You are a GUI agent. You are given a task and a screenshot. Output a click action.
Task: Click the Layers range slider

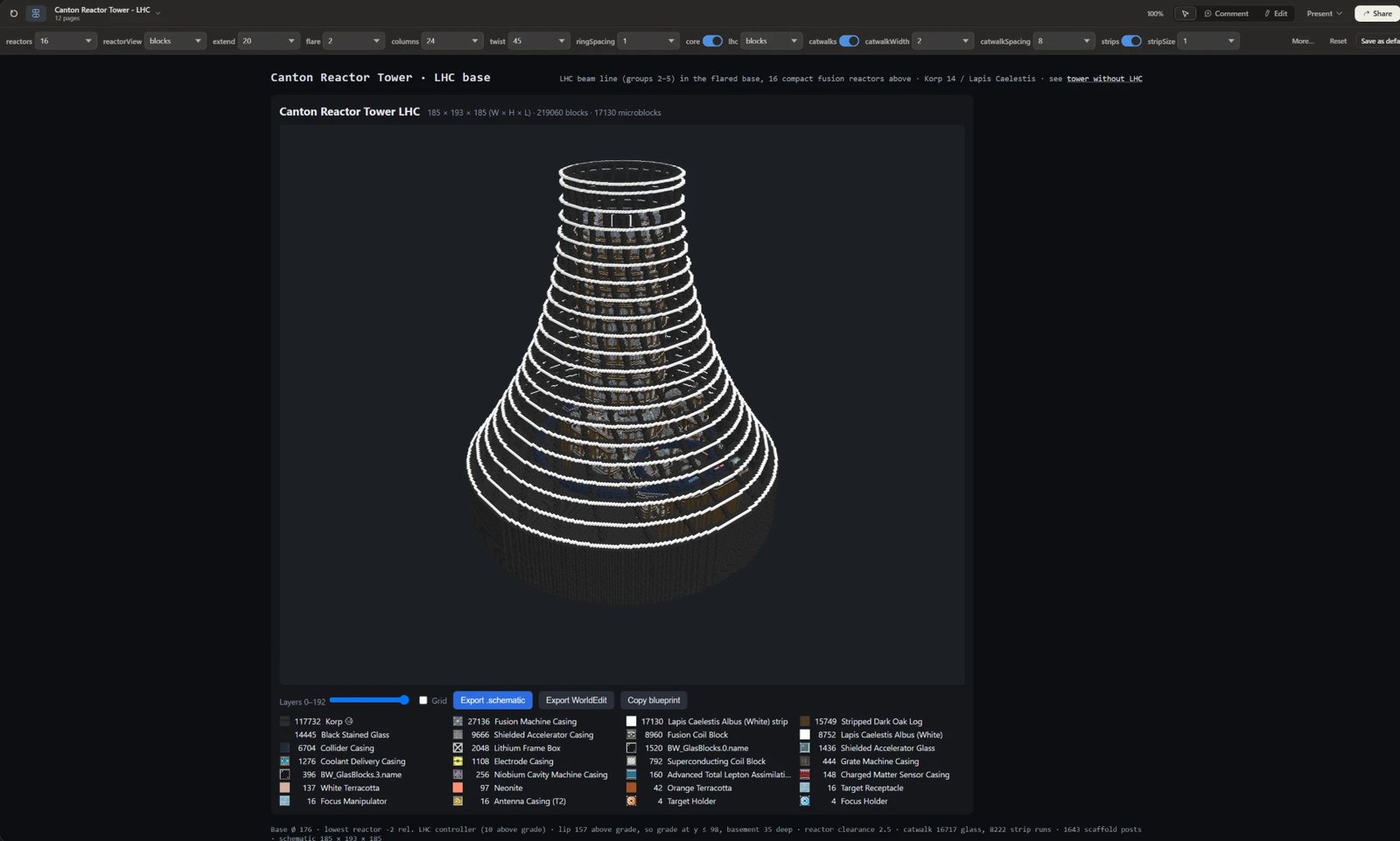coord(369,700)
